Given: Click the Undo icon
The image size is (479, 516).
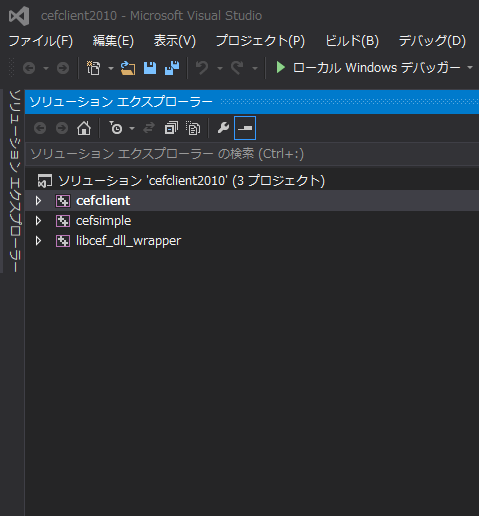Looking at the screenshot, I should pyautogui.click(x=202, y=68).
